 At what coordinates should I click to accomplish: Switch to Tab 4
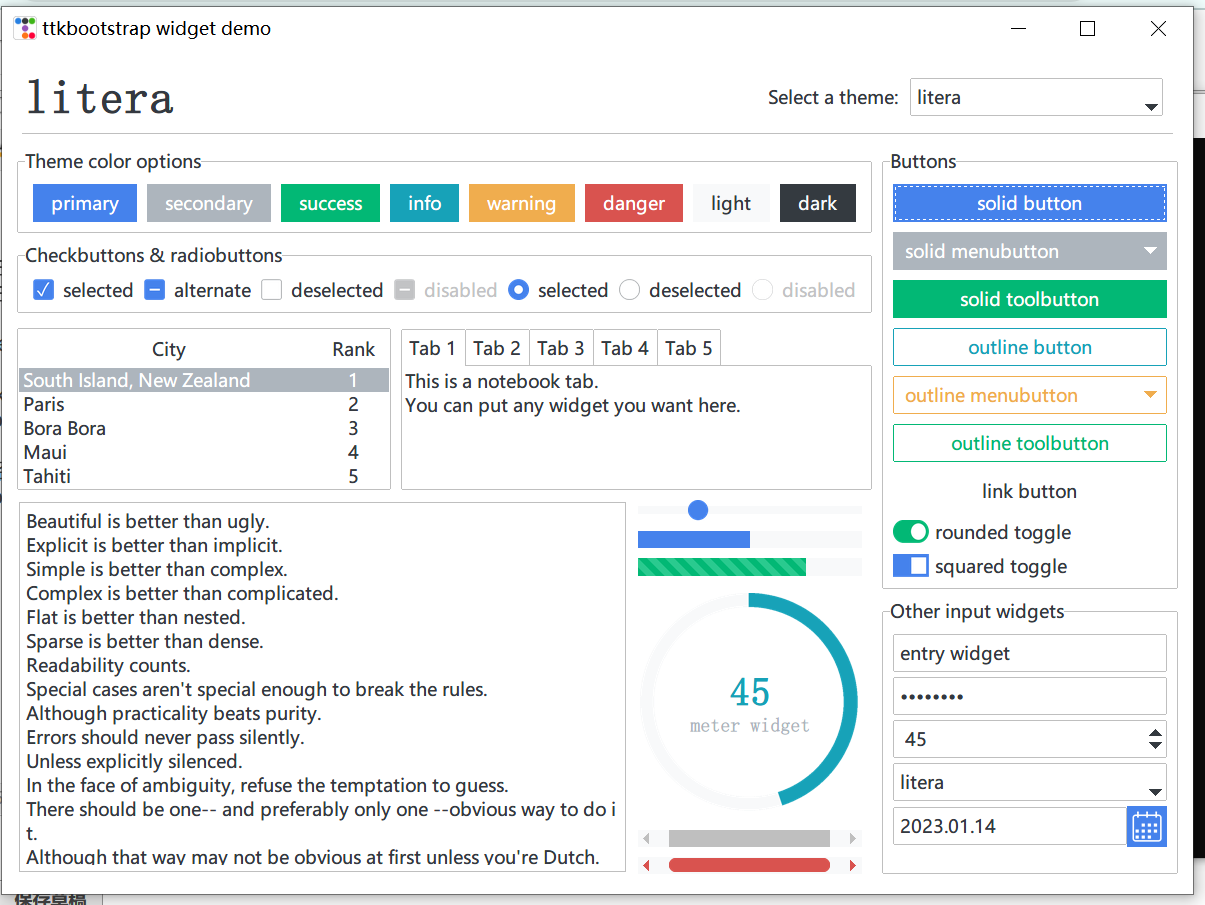point(625,348)
